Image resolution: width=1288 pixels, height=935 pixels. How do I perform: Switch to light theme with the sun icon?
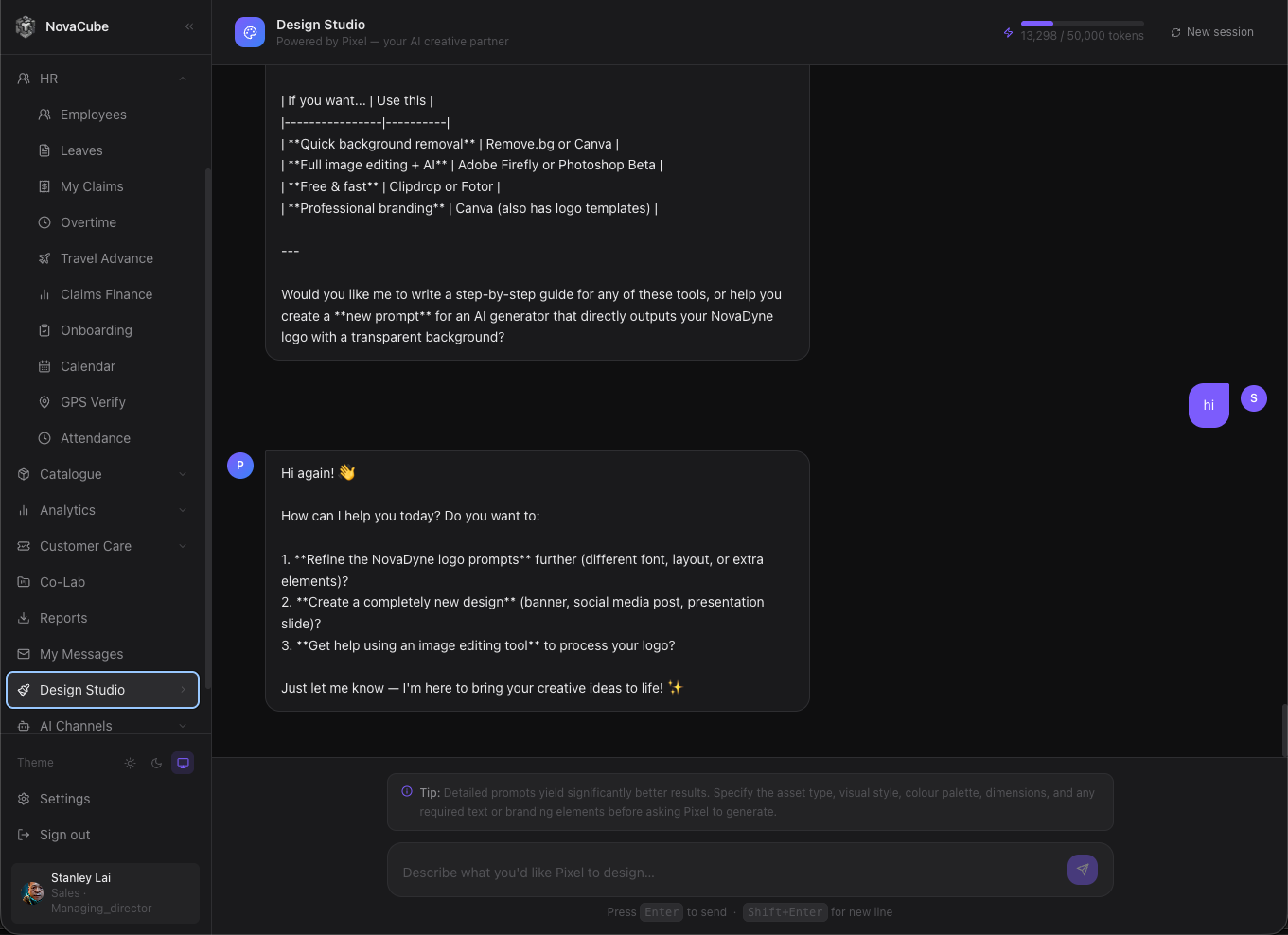pos(130,763)
